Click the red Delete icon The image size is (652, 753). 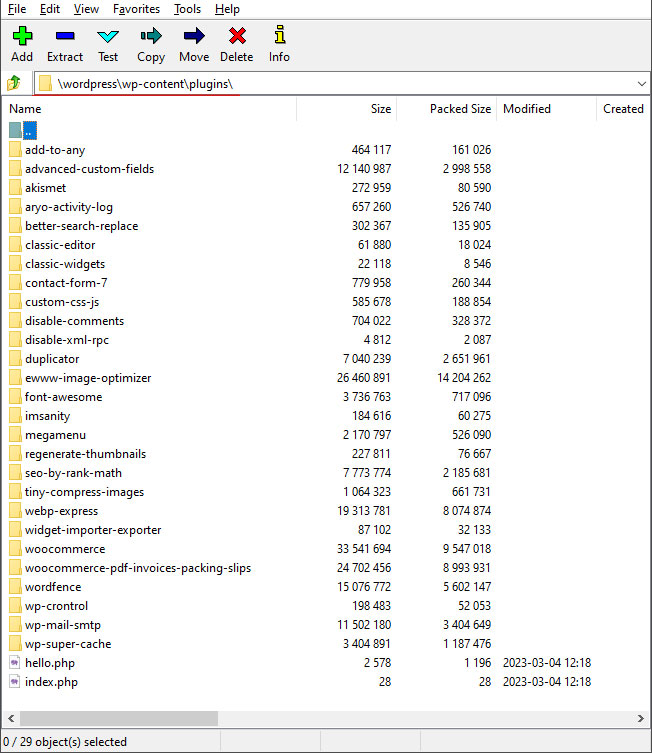237,36
